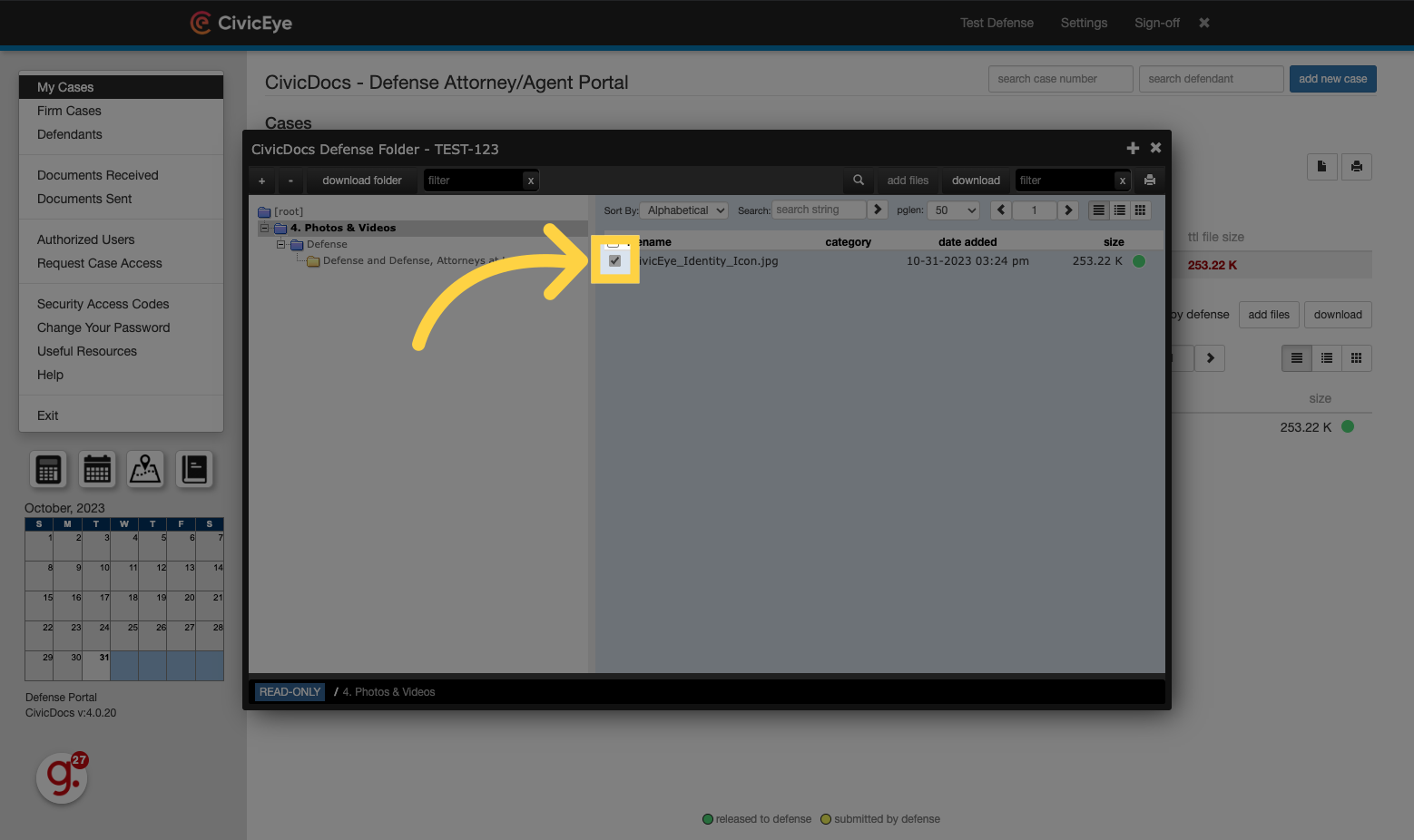Screen dimensions: 1414x840
Task: Switch file list to compact list view
Action: pyautogui.click(x=1120, y=210)
